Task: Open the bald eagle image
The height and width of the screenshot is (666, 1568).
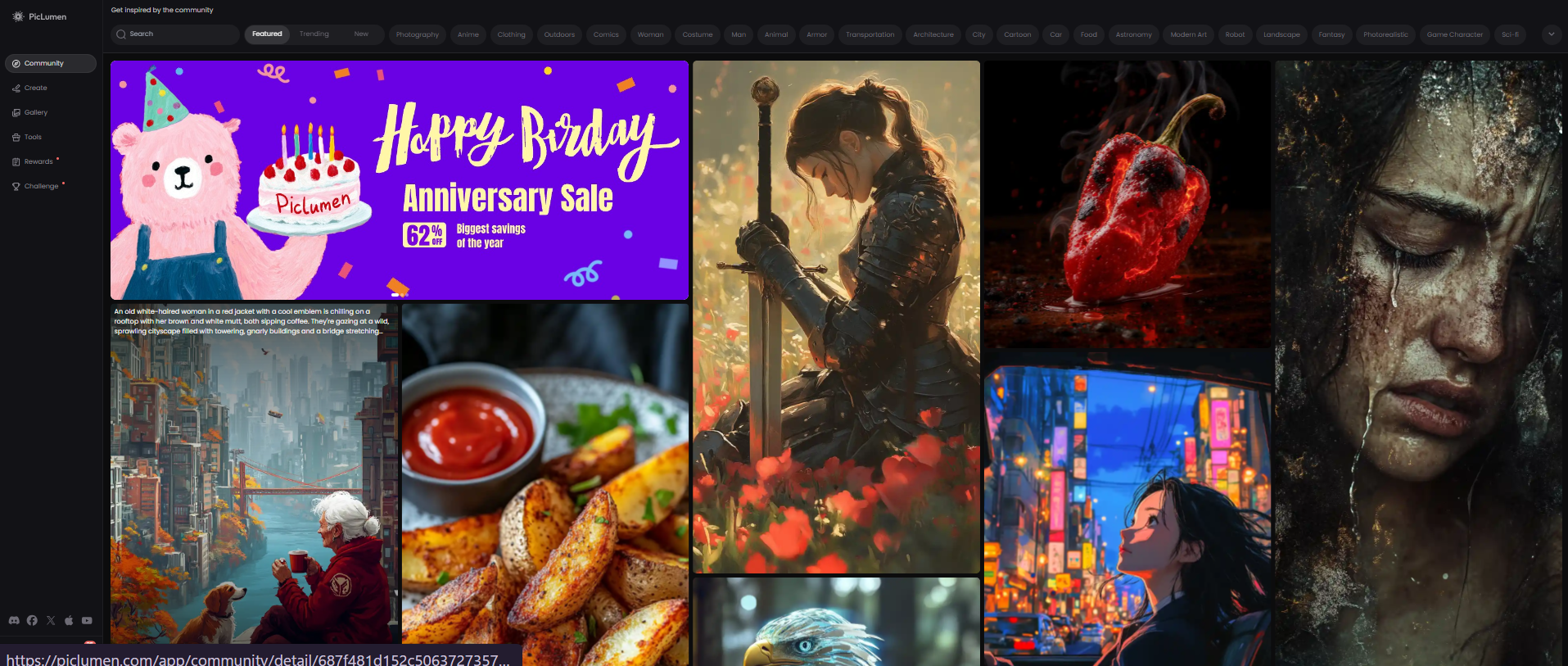Action: (836, 622)
